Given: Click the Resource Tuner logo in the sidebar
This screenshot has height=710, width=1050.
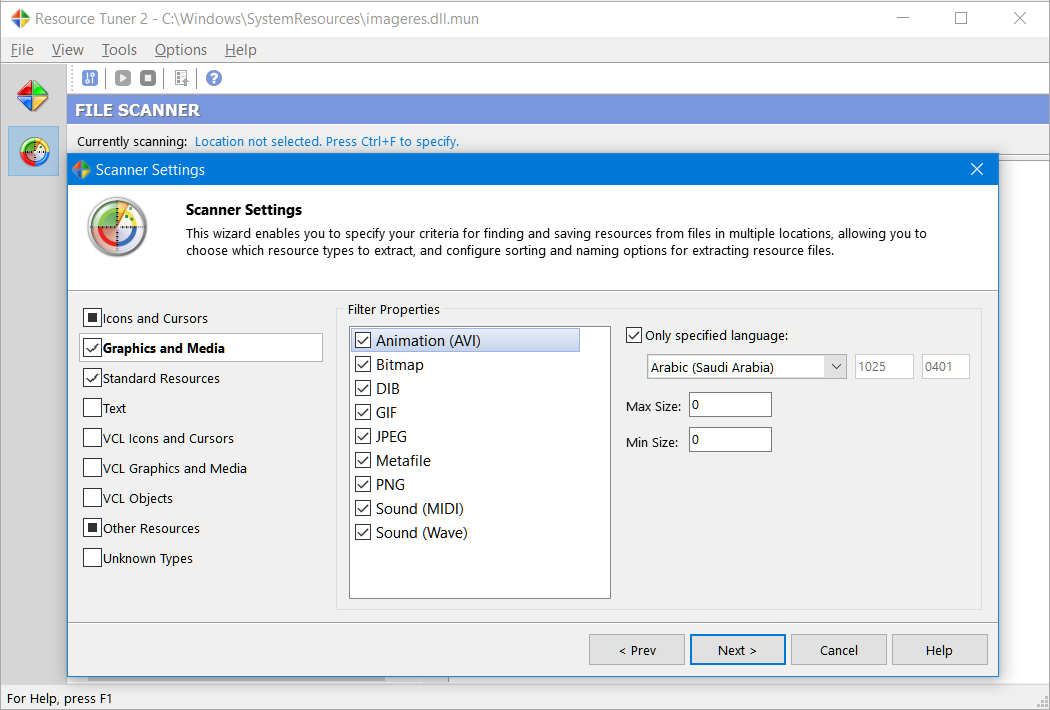Looking at the screenshot, I should [x=33, y=95].
